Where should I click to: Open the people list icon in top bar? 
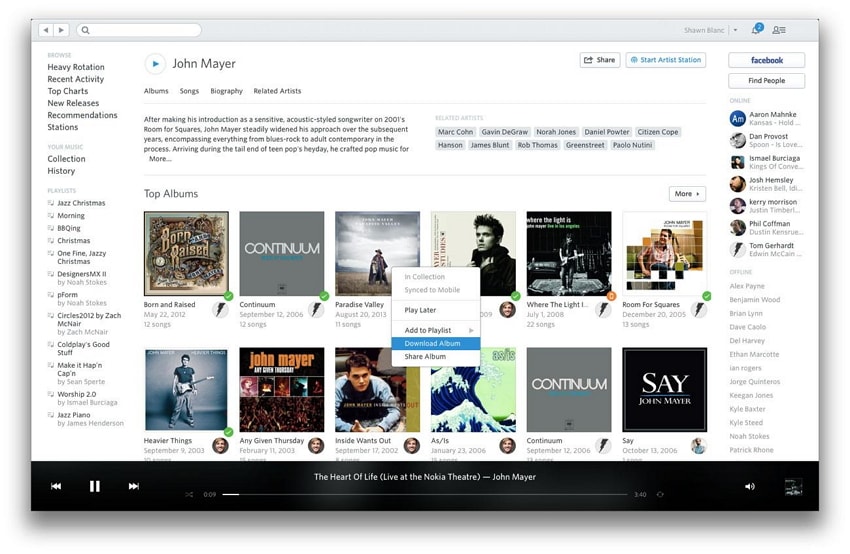pos(779,30)
